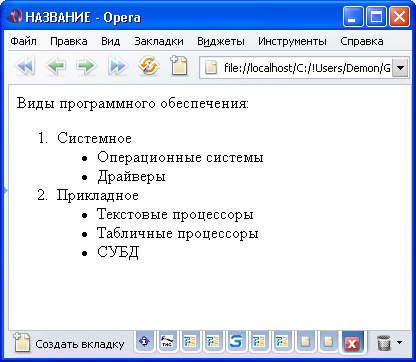Image resolution: width=416 pixels, height=362 pixels.
Task: Click Создать вкладку to create a tab
Action: (69, 344)
